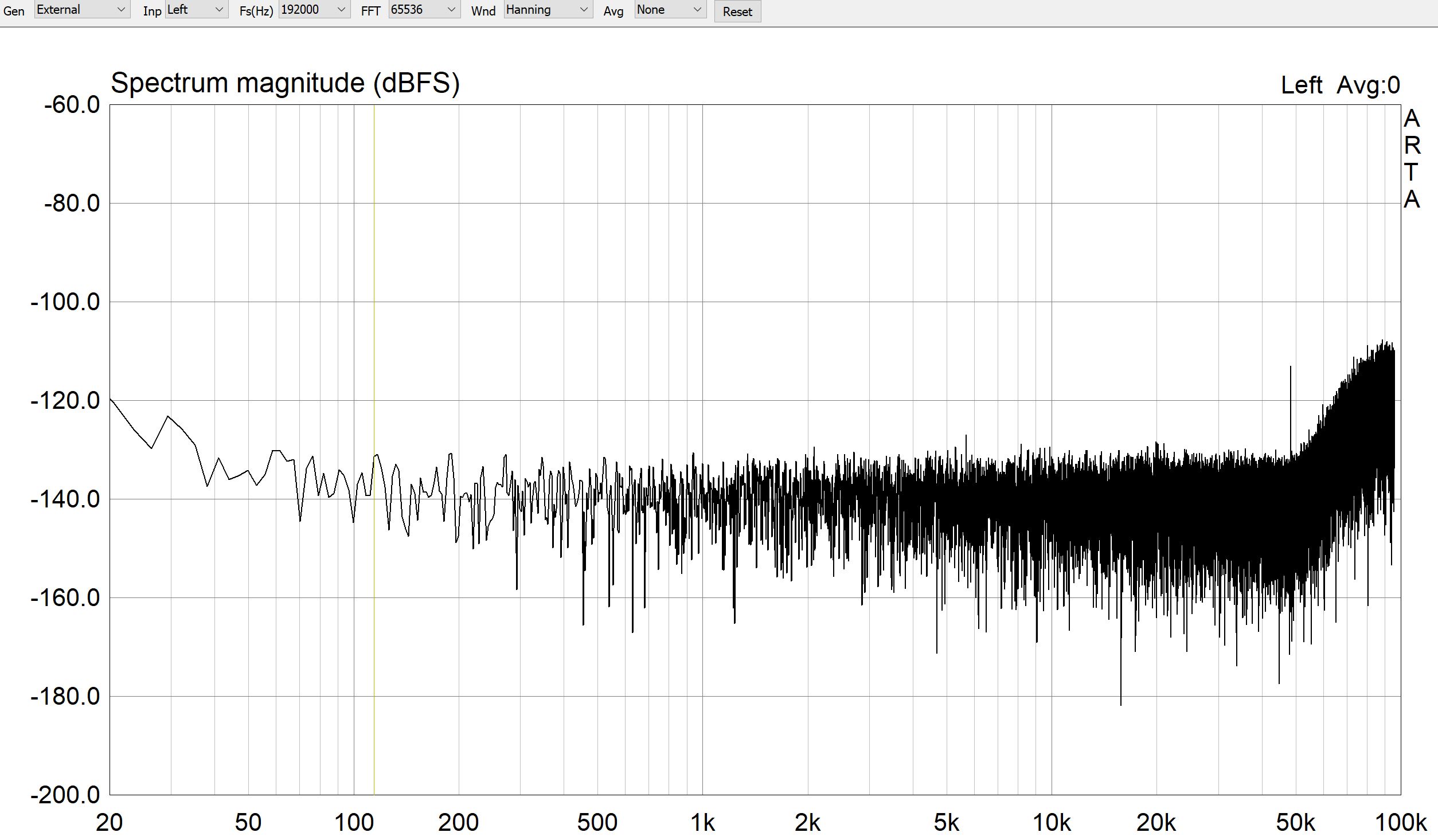Open the Fs(Hz) sampling rate dropdown
Viewport: 1438px width, 840px height.
coord(314,10)
